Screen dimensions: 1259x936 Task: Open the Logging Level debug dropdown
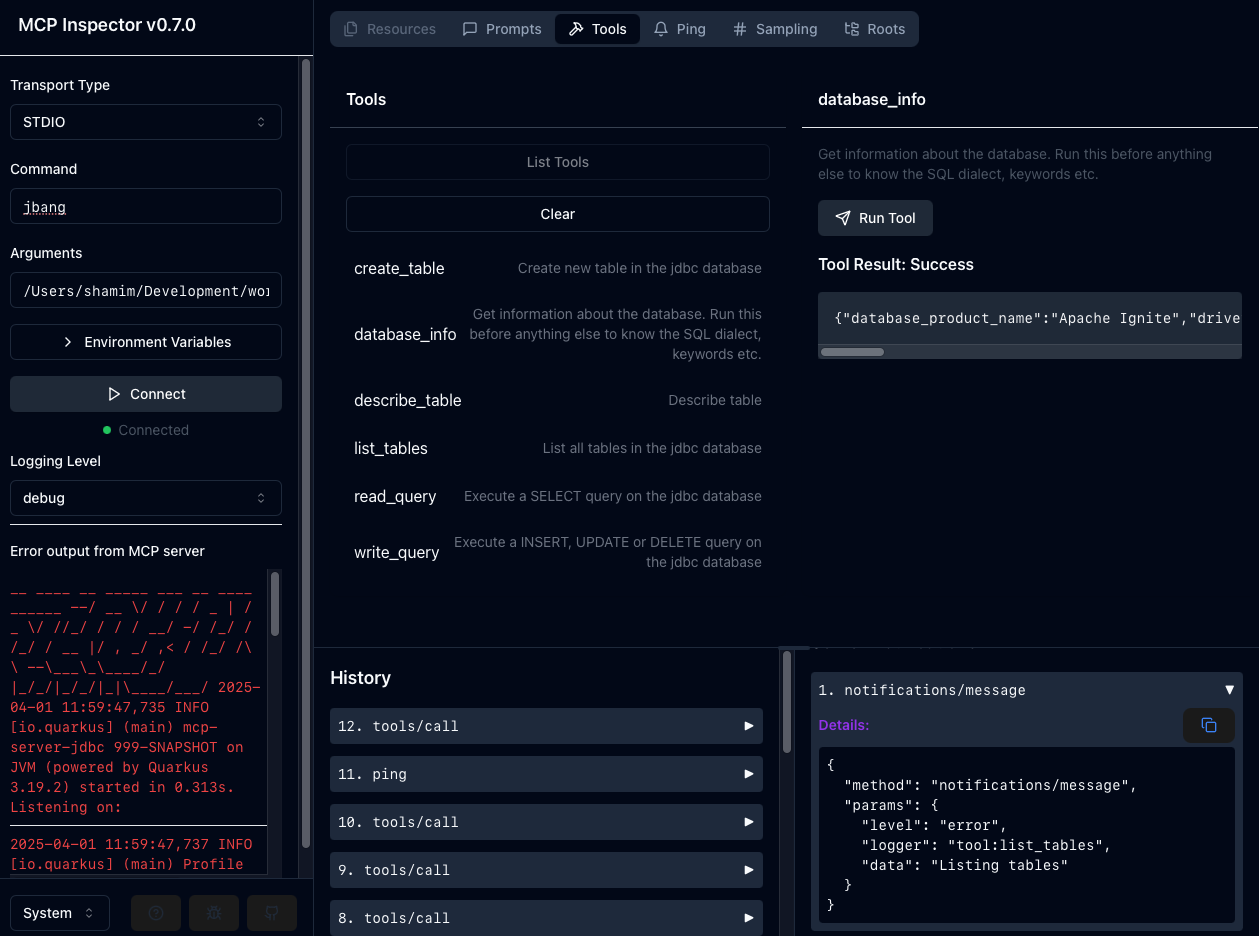(x=146, y=498)
